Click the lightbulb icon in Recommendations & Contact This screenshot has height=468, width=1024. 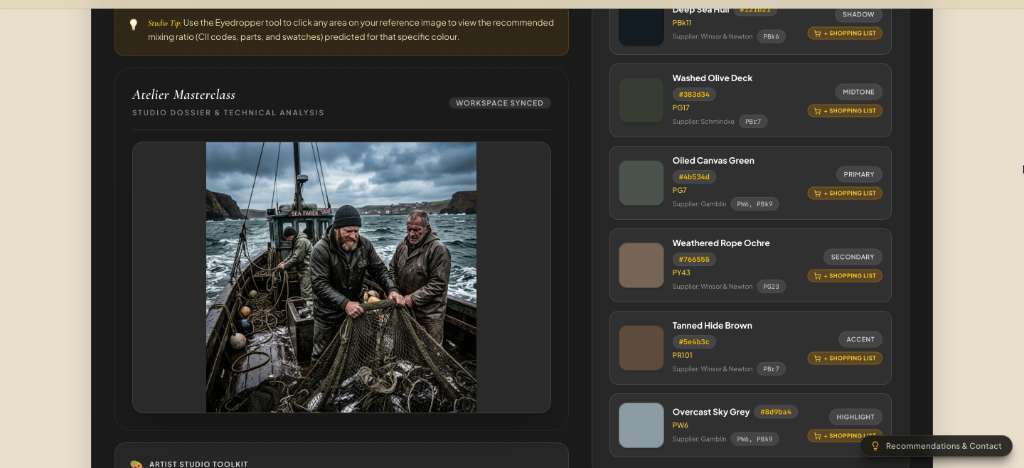point(876,446)
